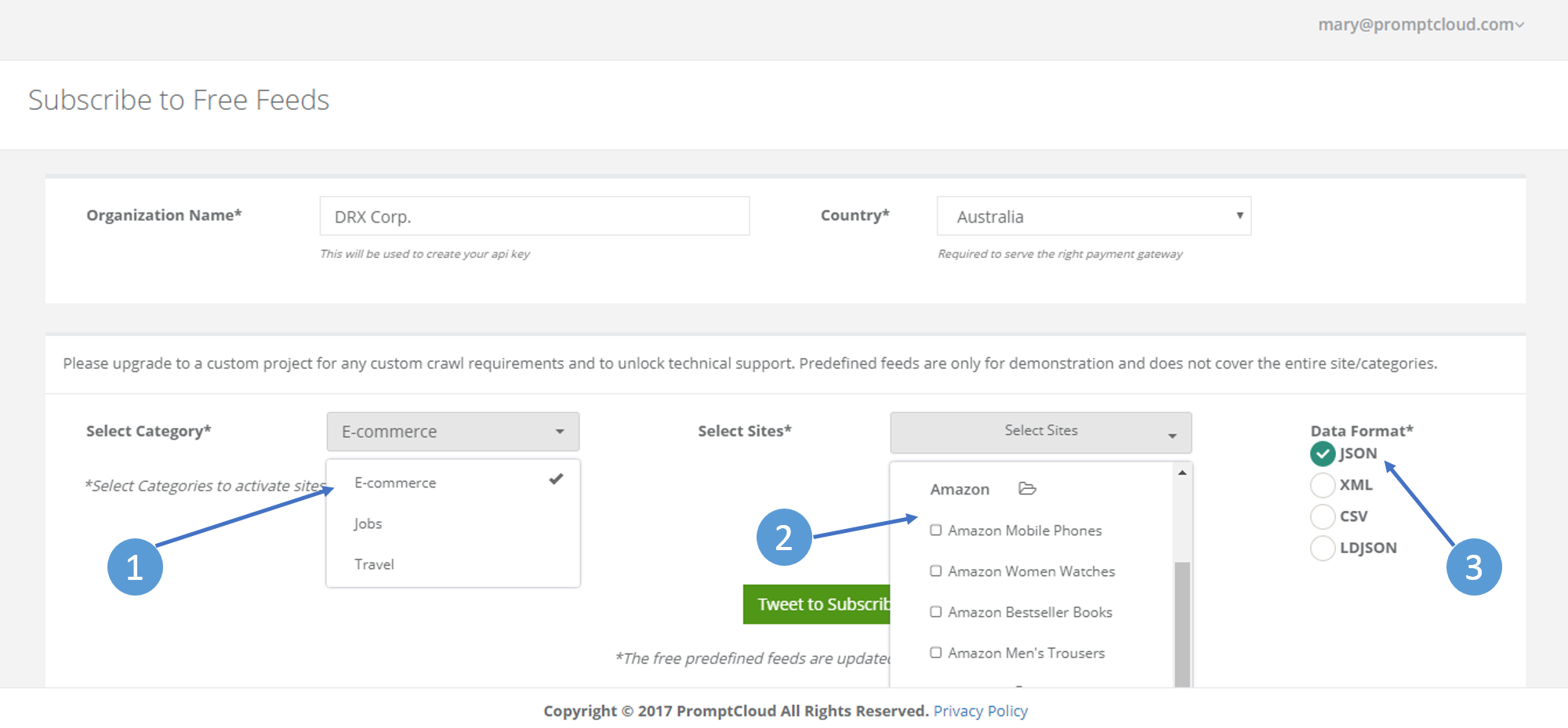
Task: Open the Country dropdown showing Australia
Action: click(1094, 216)
